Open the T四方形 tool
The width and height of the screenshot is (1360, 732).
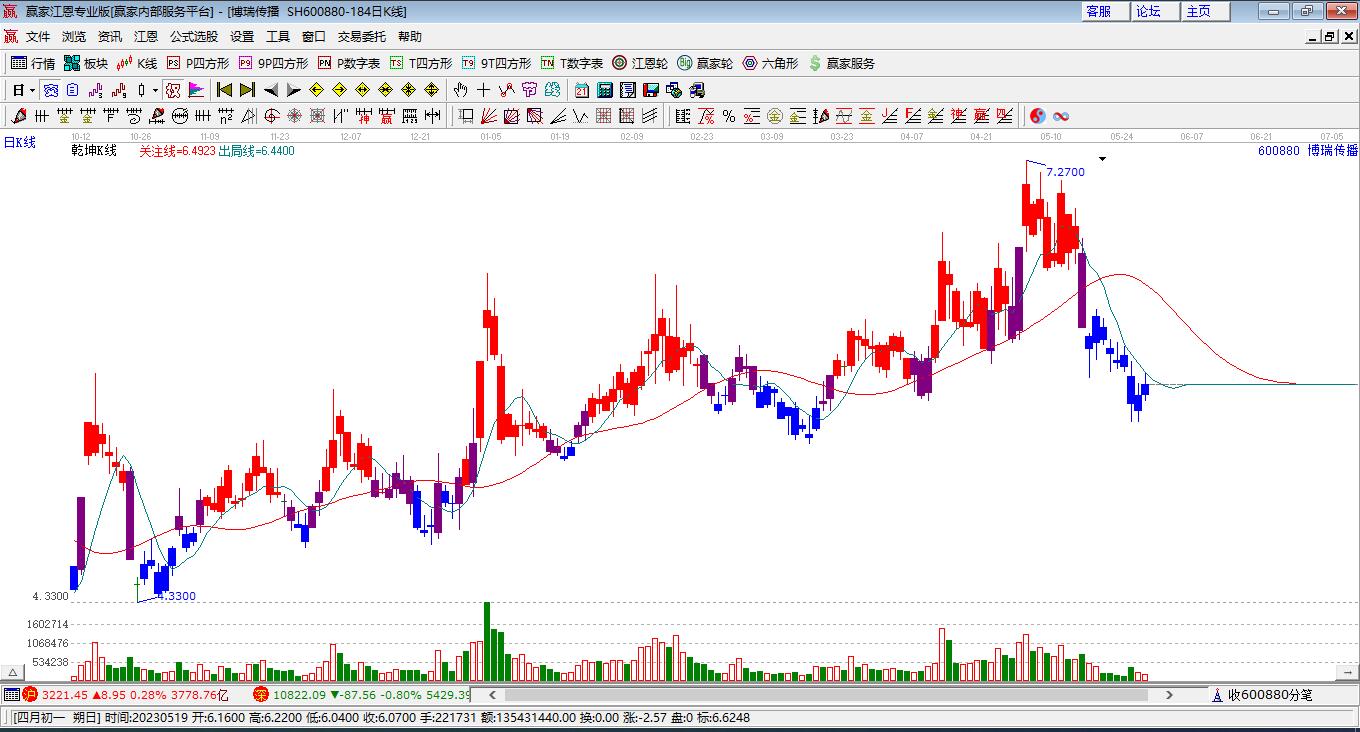click(421, 63)
